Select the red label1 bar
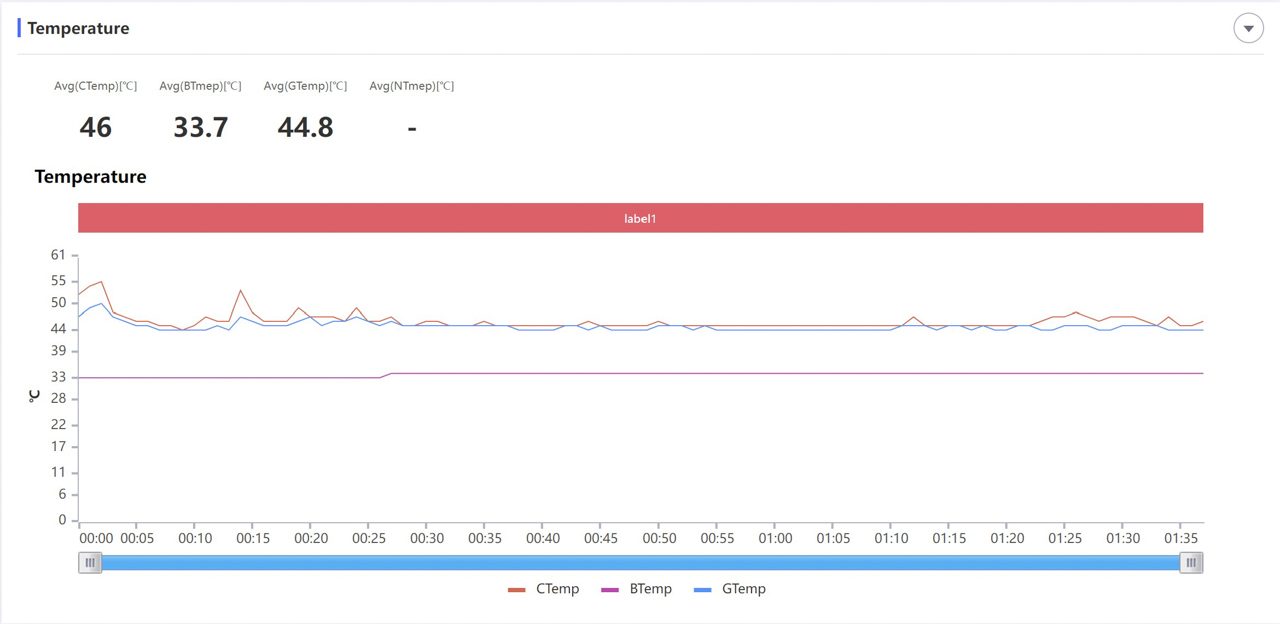 click(x=640, y=218)
